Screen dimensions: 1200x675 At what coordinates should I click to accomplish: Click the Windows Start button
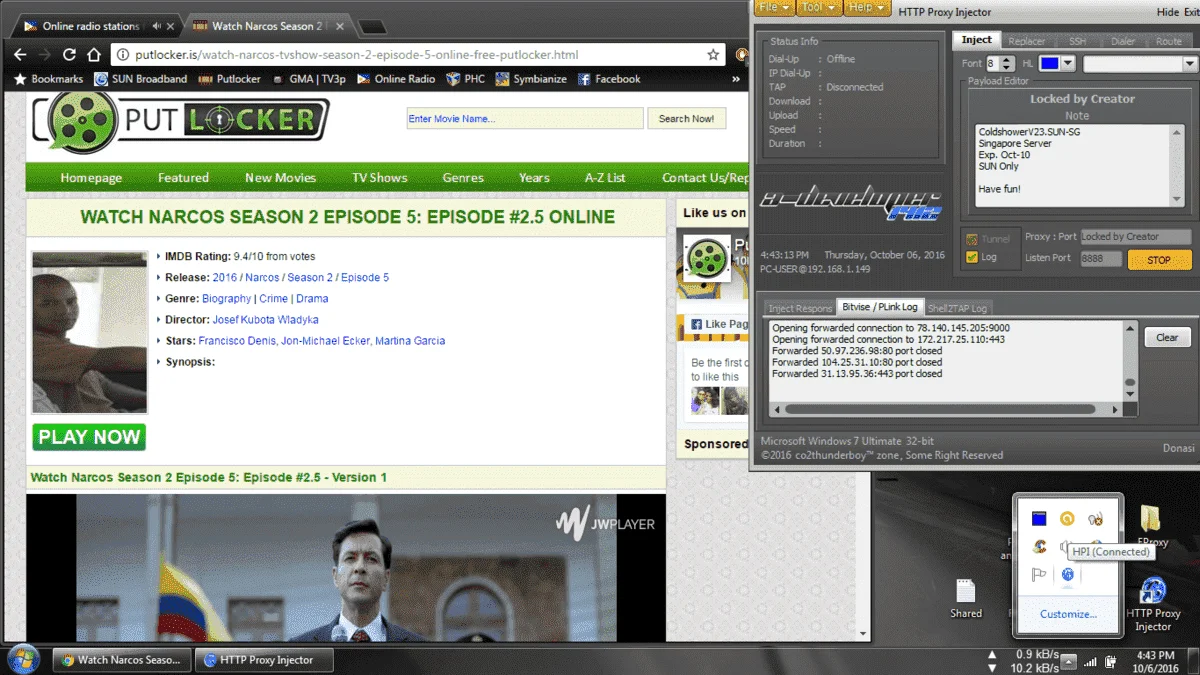22,659
